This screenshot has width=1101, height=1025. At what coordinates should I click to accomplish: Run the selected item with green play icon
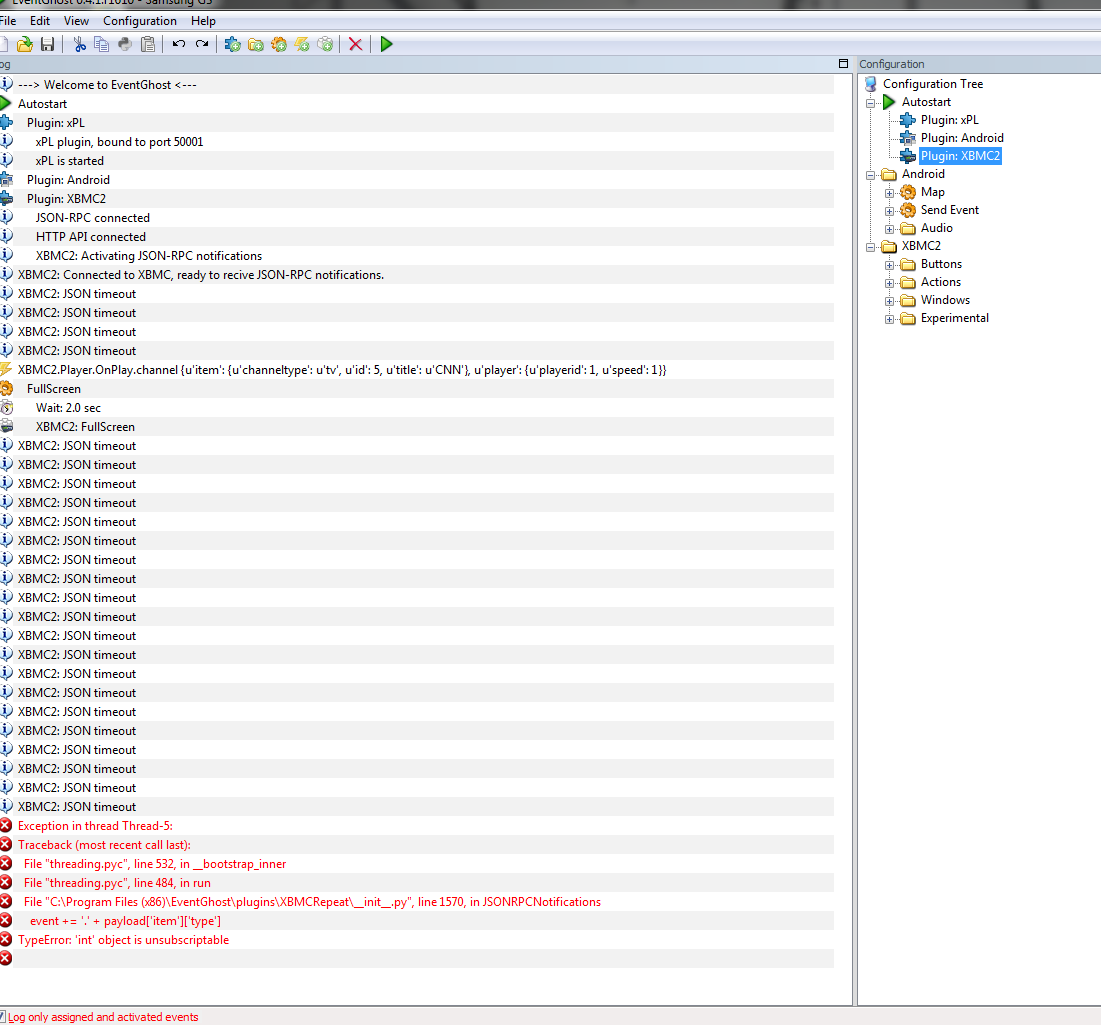coord(386,44)
